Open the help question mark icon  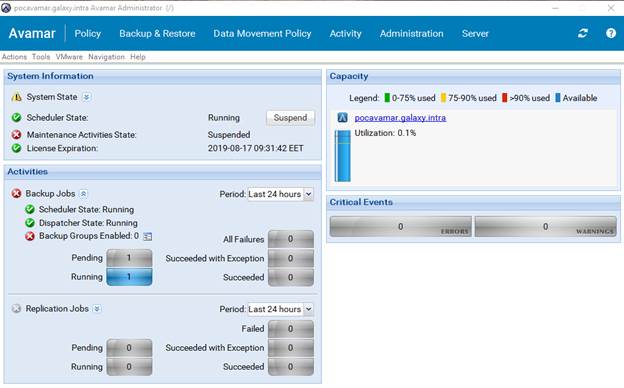pyautogui.click(x=611, y=33)
